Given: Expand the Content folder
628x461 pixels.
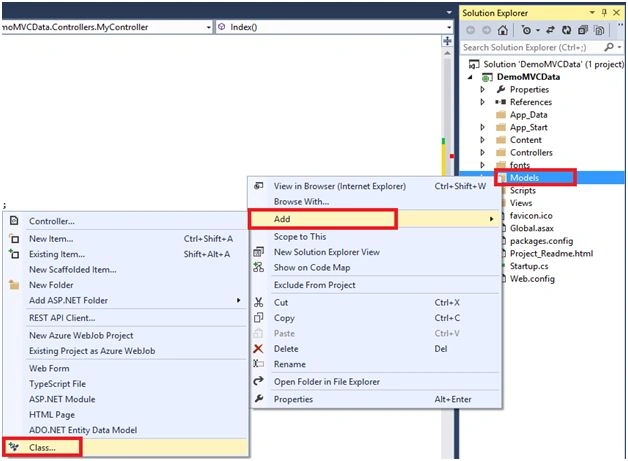Looking at the screenshot, I should pyautogui.click(x=482, y=140).
